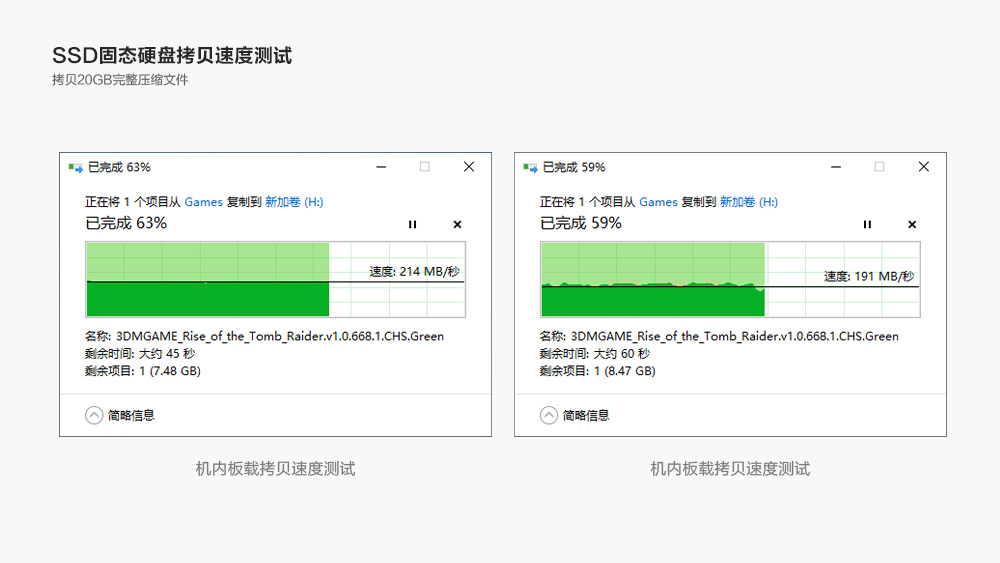Open the 新加卷 (H:) link in 63% dialog
The width and height of the screenshot is (1000, 563).
click(293, 202)
